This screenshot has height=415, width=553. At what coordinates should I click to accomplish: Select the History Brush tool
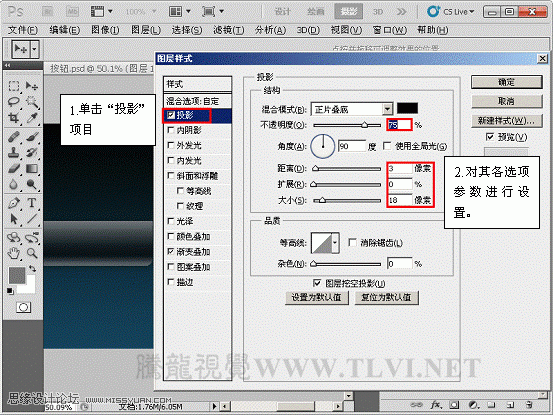pos(32,152)
